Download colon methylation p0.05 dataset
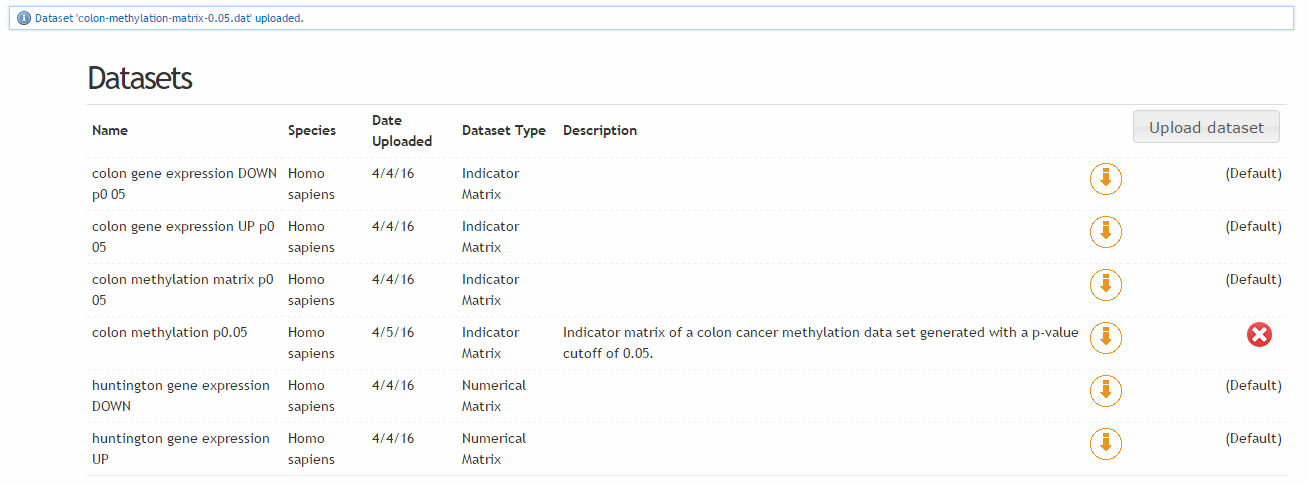Image resolution: width=1308 pixels, height=484 pixels. click(1105, 338)
